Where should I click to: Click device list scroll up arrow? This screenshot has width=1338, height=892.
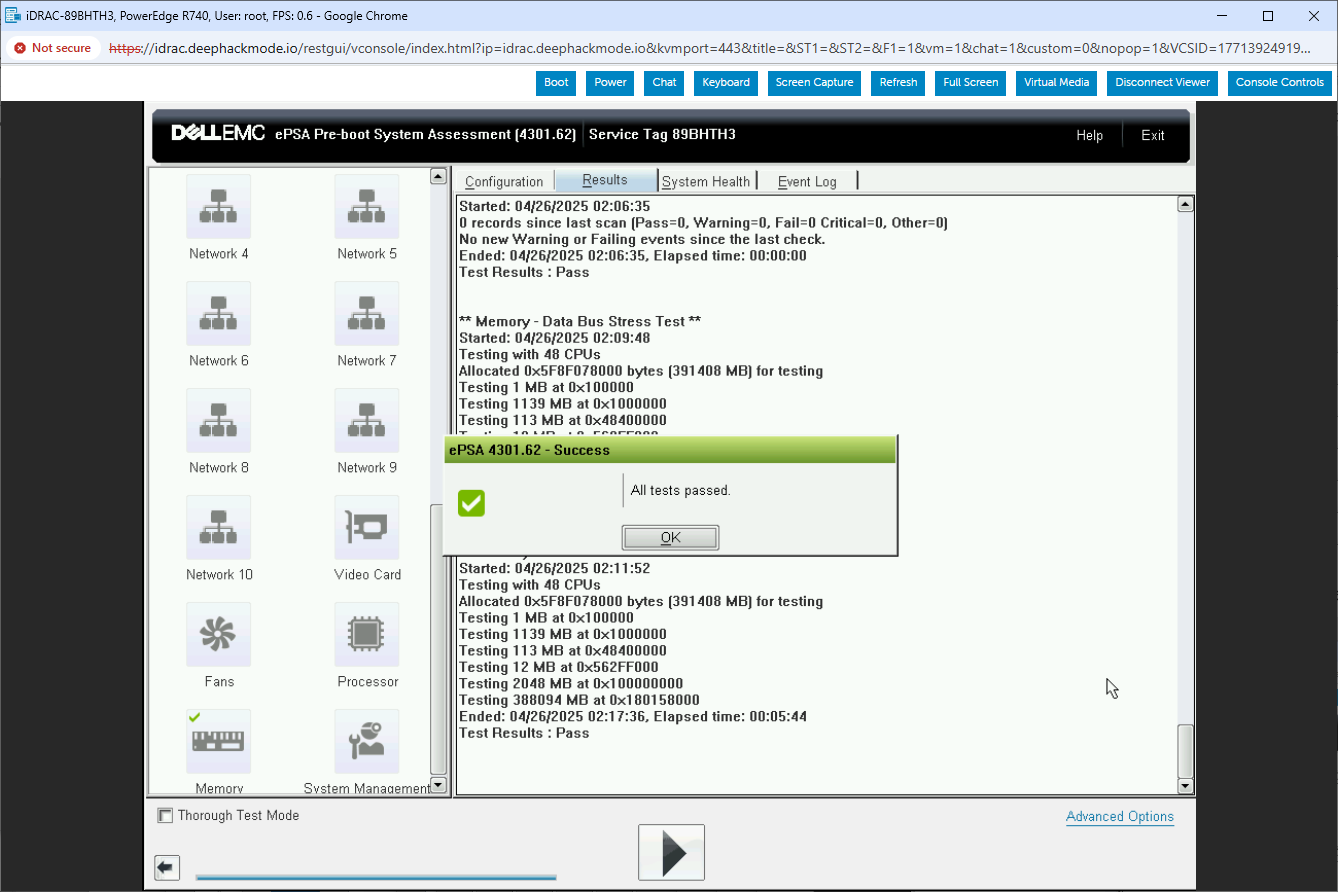pyautogui.click(x=438, y=177)
